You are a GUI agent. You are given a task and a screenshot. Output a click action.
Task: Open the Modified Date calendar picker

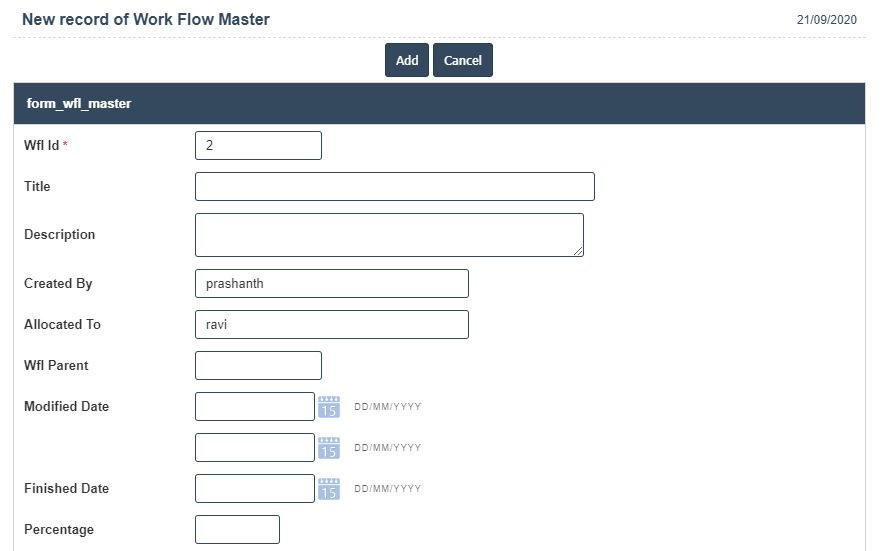pos(329,407)
